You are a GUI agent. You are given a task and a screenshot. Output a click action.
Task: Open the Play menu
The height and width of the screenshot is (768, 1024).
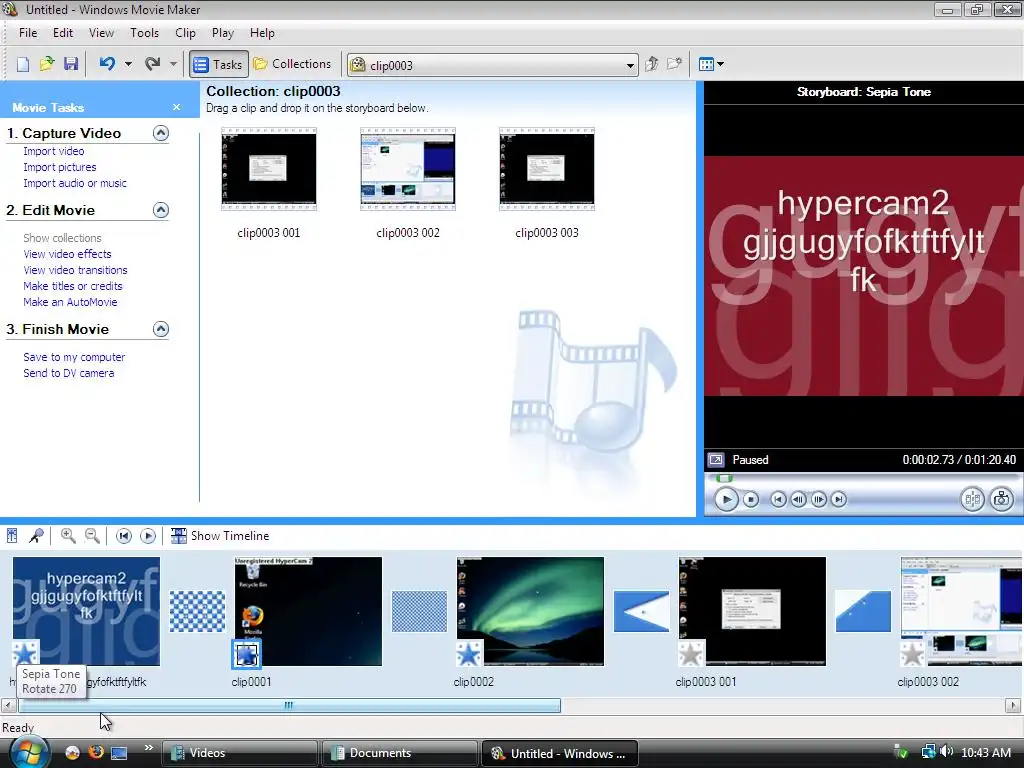click(223, 33)
